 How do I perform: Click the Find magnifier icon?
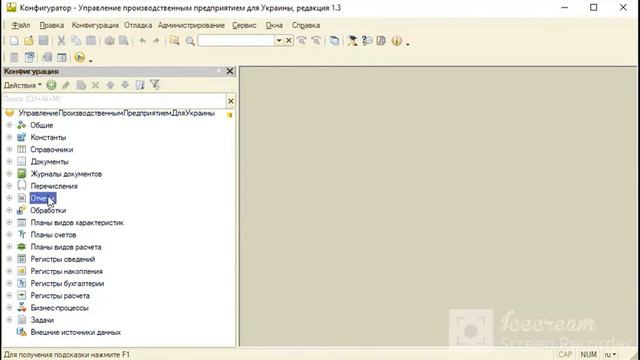[x=190, y=41]
